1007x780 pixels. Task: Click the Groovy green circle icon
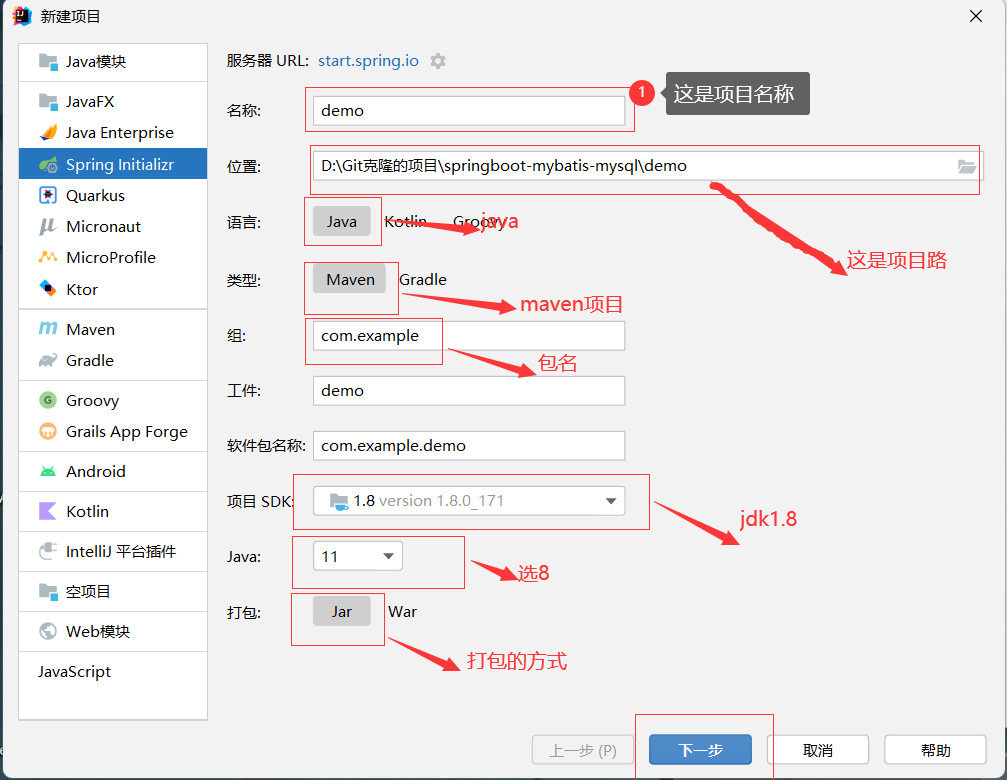[x=48, y=400]
